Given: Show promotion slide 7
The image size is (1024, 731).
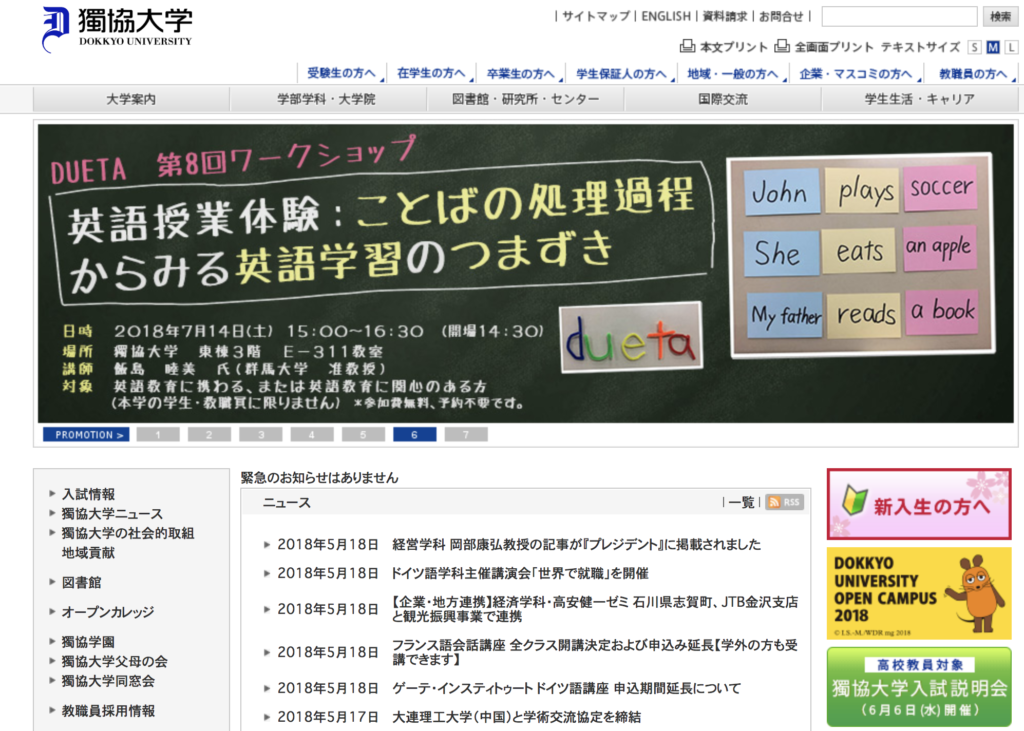Looking at the screenshot, I should click(x=466, y=434).
